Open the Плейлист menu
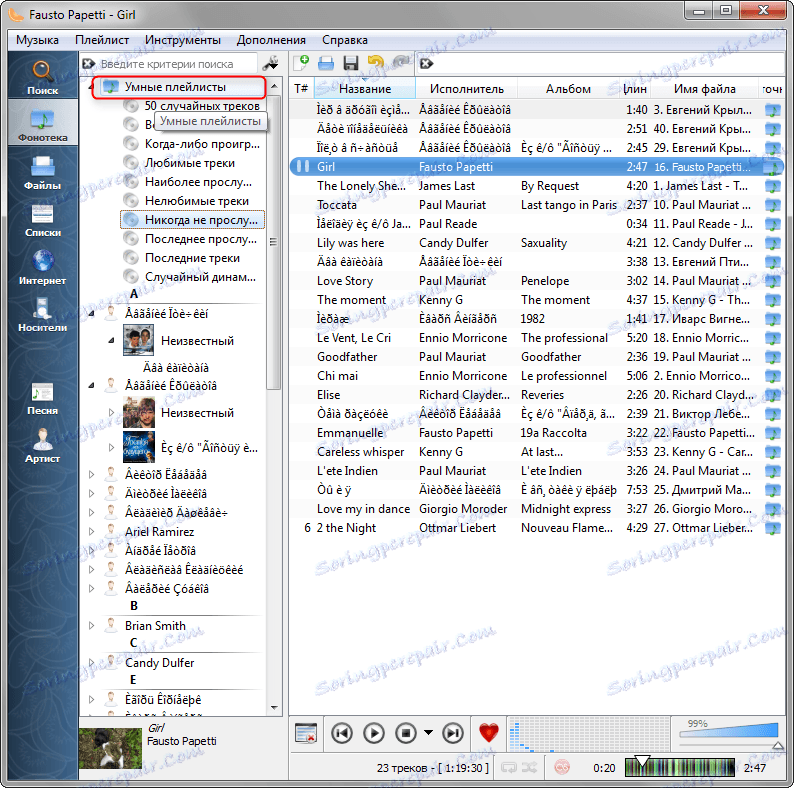Image resolution: width=794 pixels, height=788 pixels. point(102,40)
